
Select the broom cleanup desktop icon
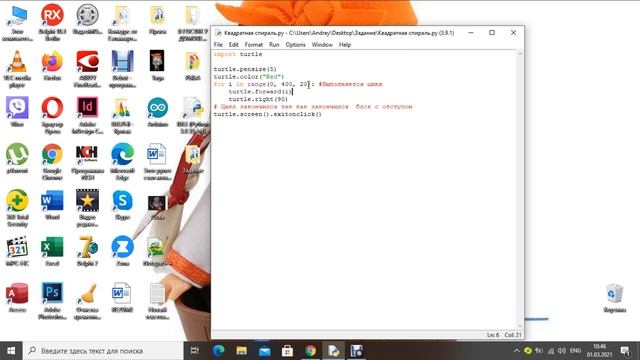point(87,301)
